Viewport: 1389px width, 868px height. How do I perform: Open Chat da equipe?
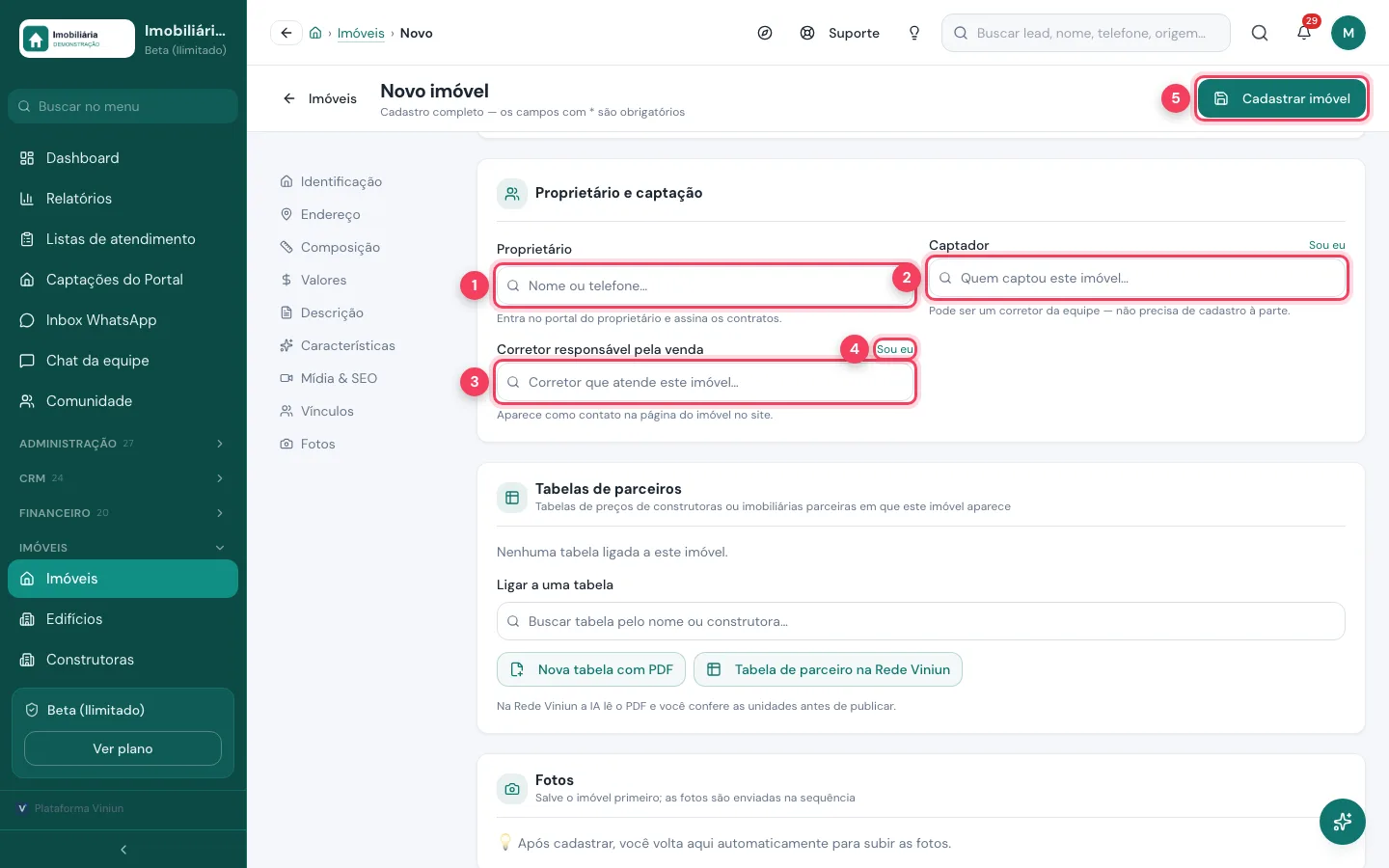[x=123, y=361]
